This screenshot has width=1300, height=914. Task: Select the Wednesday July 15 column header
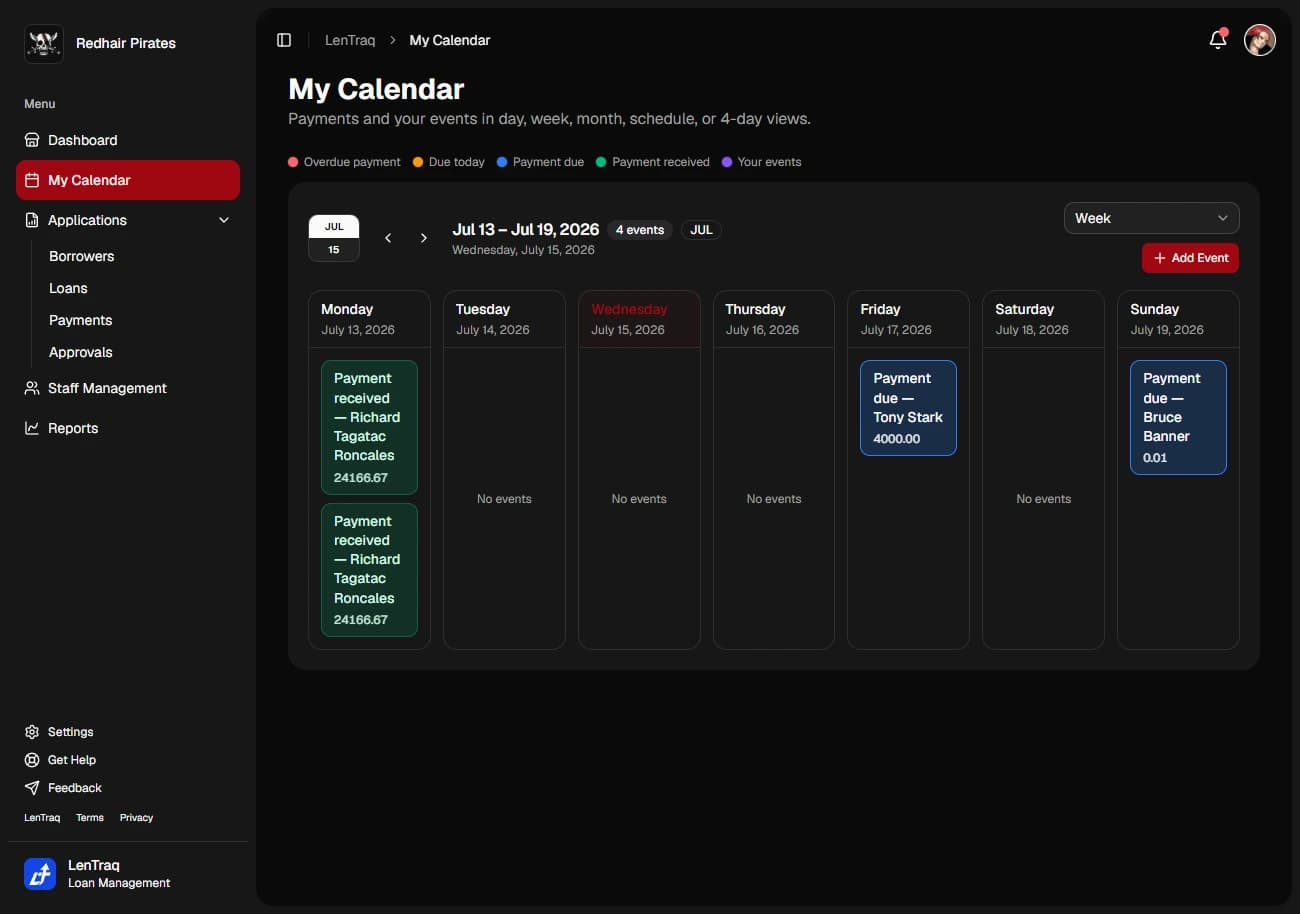(x=639, y=319)
